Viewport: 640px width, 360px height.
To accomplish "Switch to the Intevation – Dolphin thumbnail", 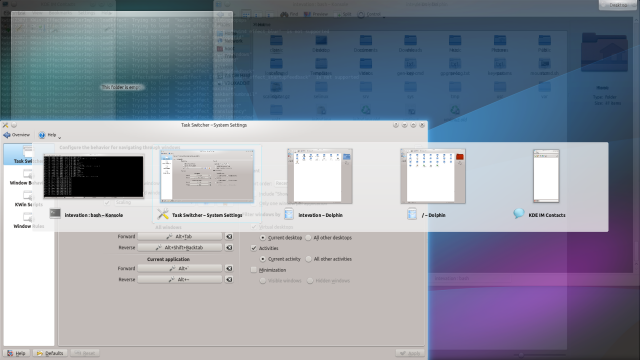I will [320, 176].
